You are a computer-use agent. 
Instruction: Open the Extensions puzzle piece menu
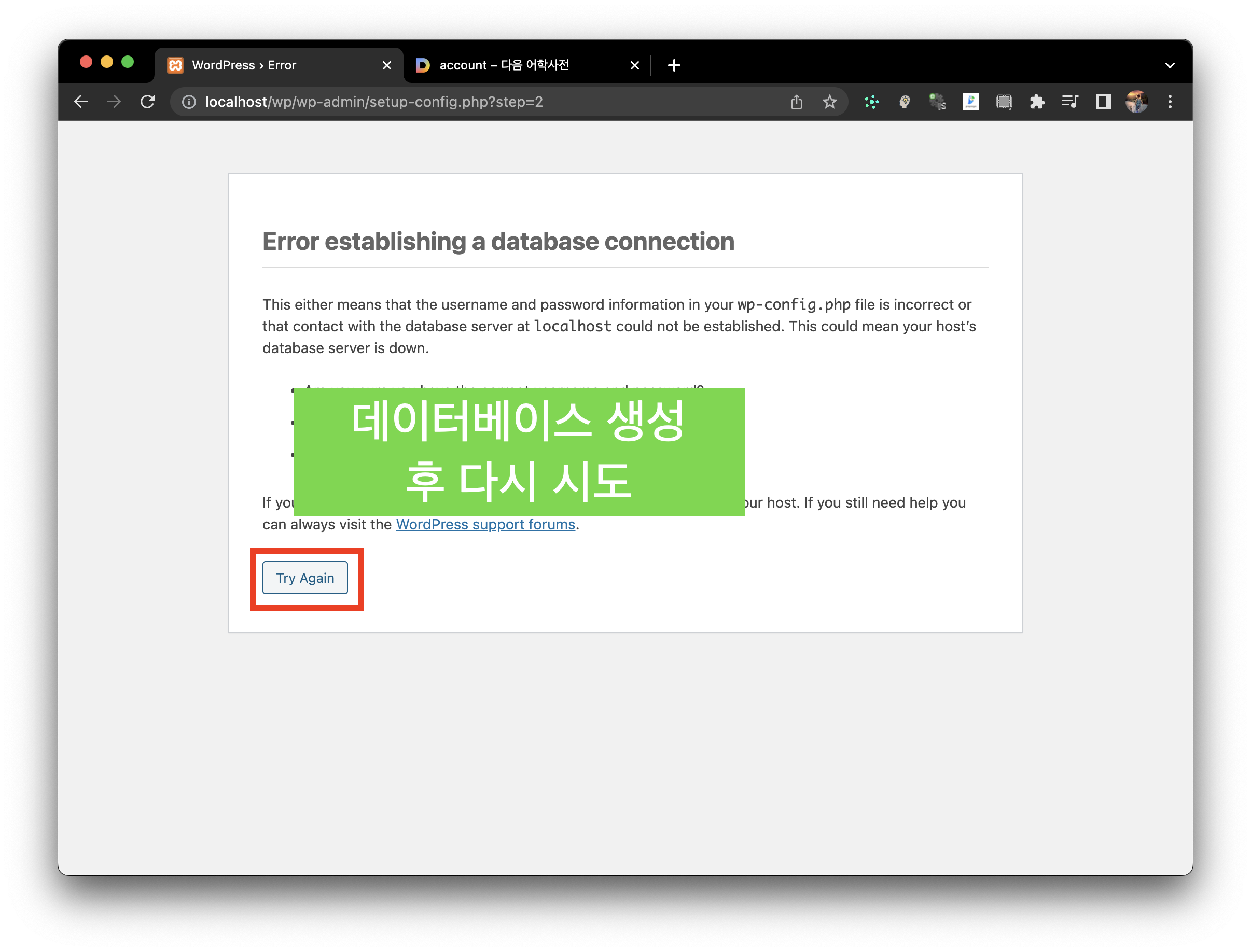[1037, 102]
